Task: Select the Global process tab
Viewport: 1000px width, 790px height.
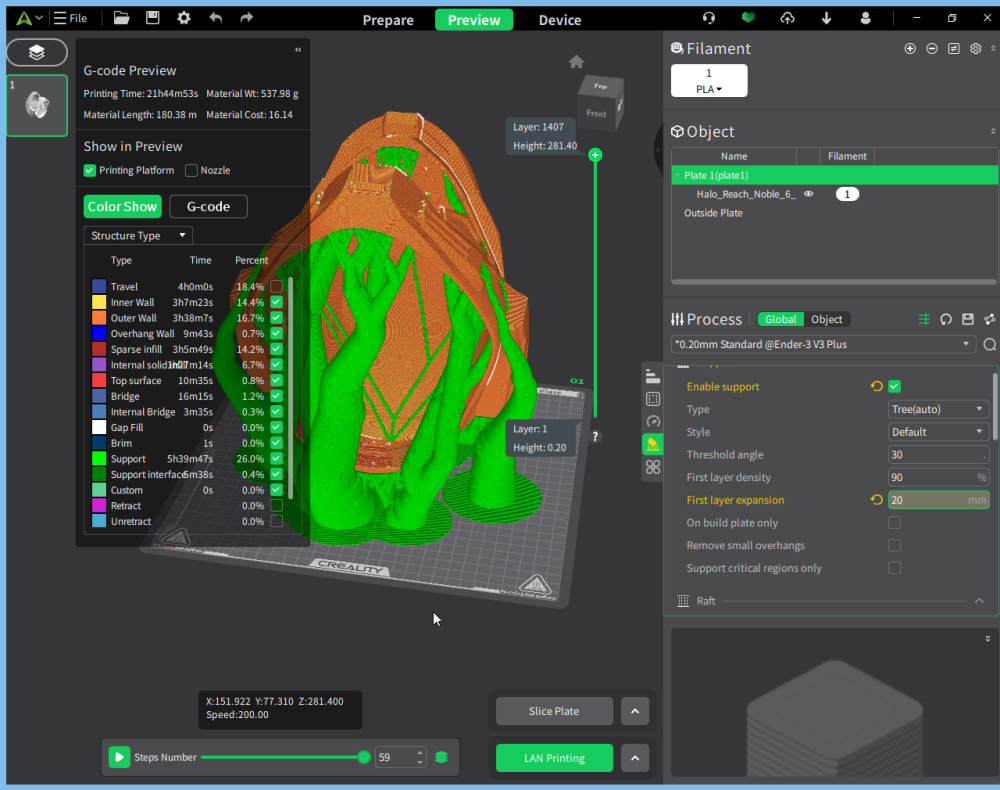Action: [781, 319]
